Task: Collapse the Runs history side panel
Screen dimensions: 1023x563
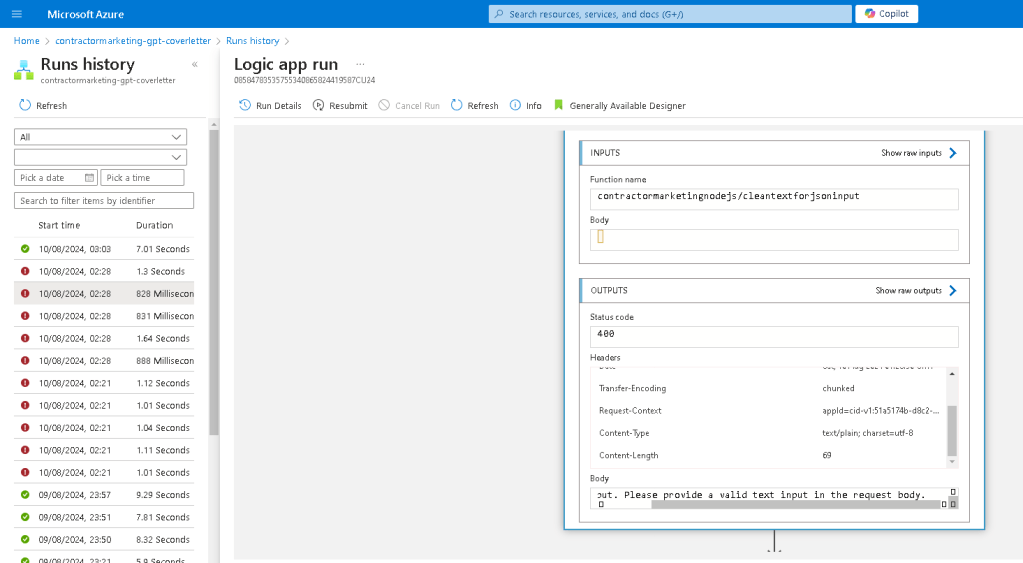Action: click(194, 64)
